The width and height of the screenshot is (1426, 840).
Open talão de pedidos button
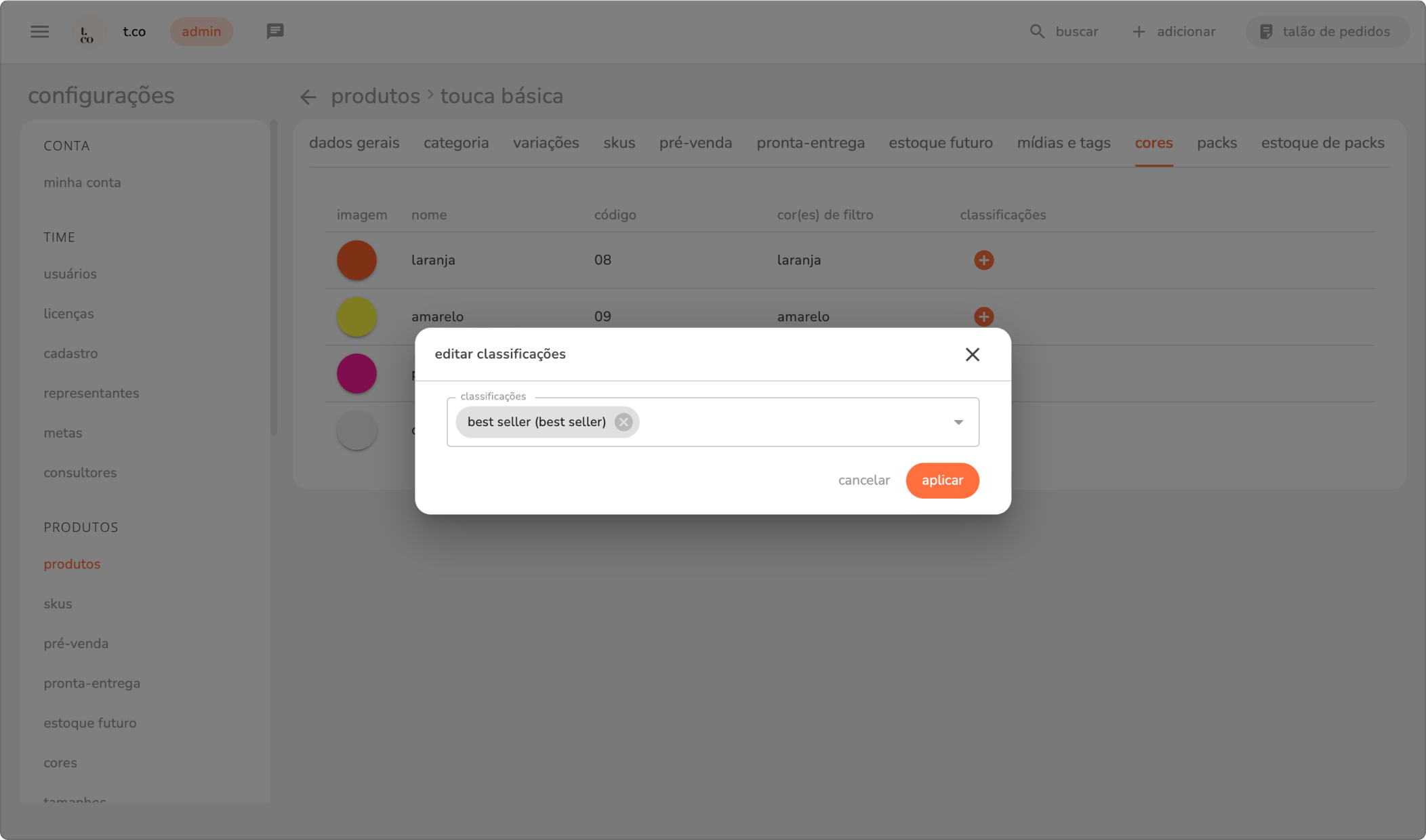point(1326,32)
